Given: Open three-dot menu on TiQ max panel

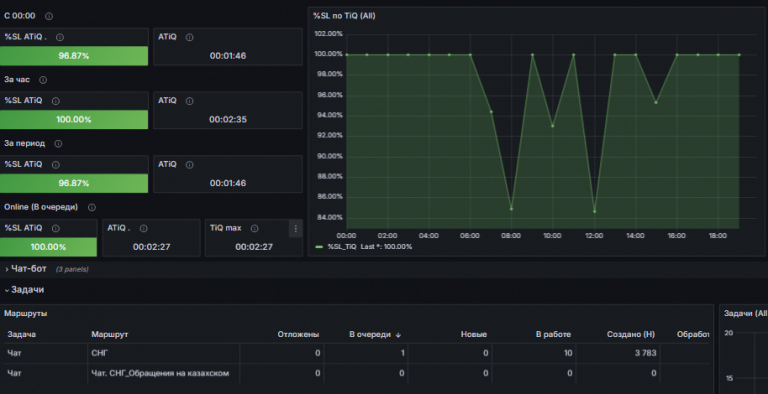Looking at the screenshot, I should [x=295, y=228].
